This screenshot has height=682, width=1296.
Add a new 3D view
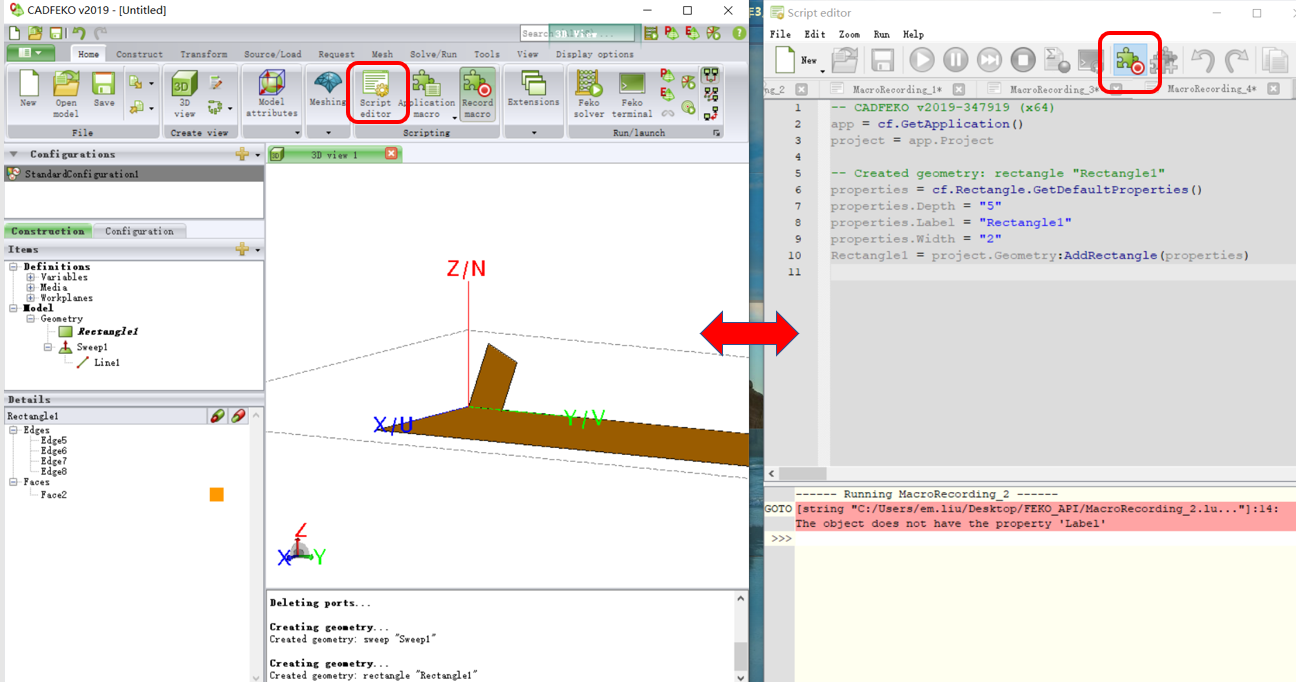[185, 94]
